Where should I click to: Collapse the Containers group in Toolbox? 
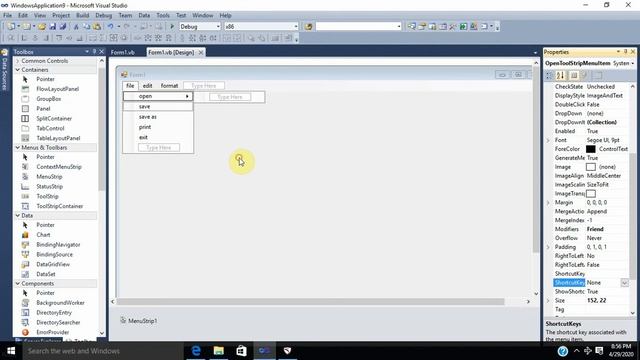(18, 70)
